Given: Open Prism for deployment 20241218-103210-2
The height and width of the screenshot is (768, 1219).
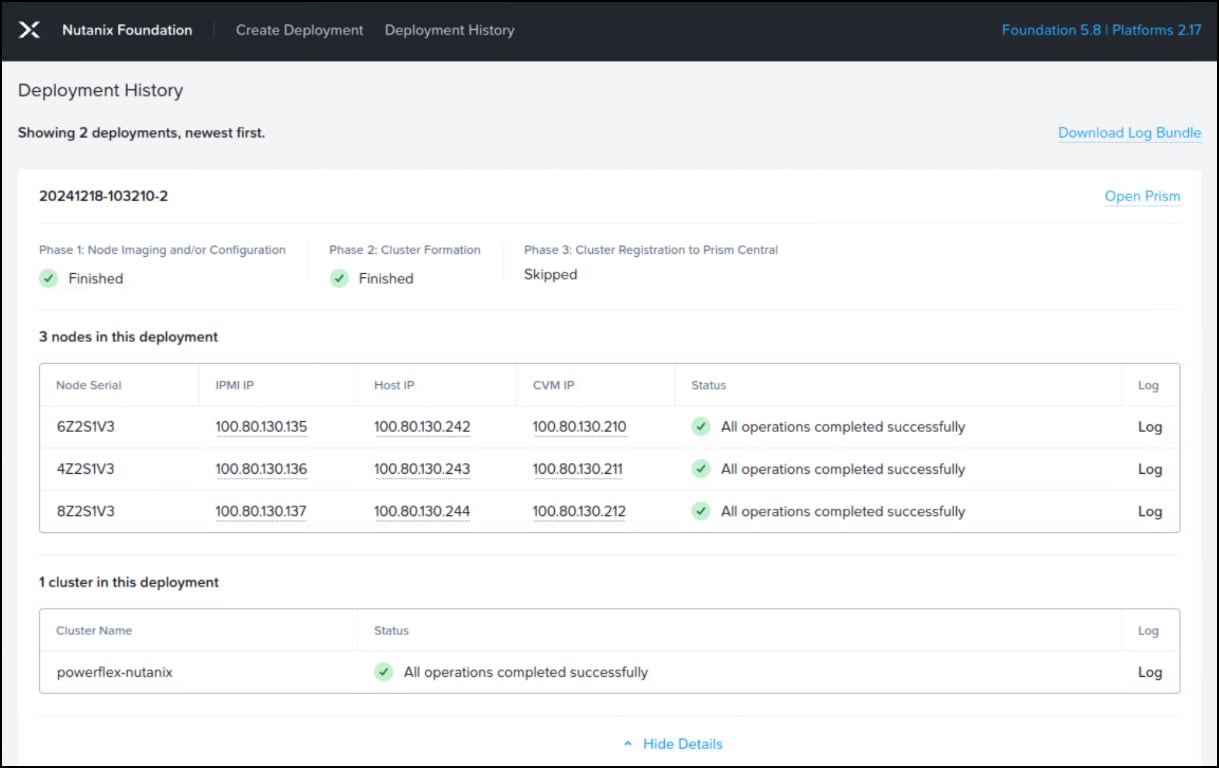Looking at the screenshot, I should click(x=1142, y=196).
